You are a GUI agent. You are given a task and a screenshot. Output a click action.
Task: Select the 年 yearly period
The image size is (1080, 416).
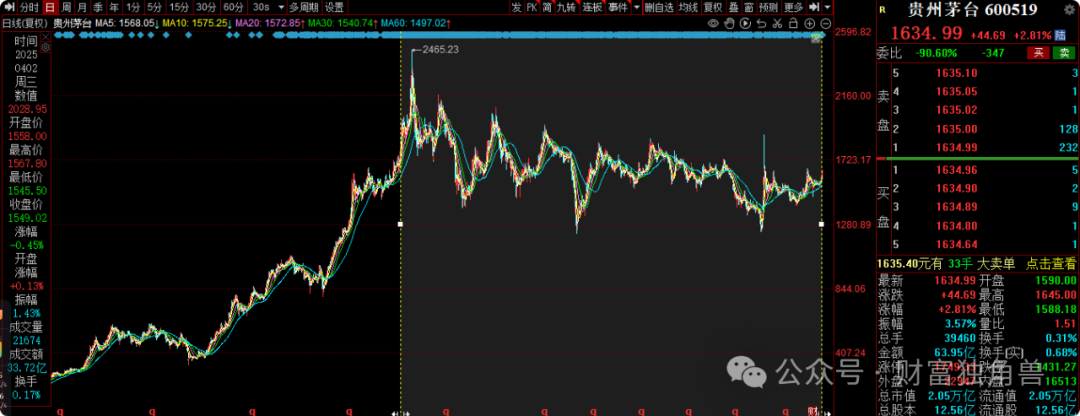click(x=114, y=7)
